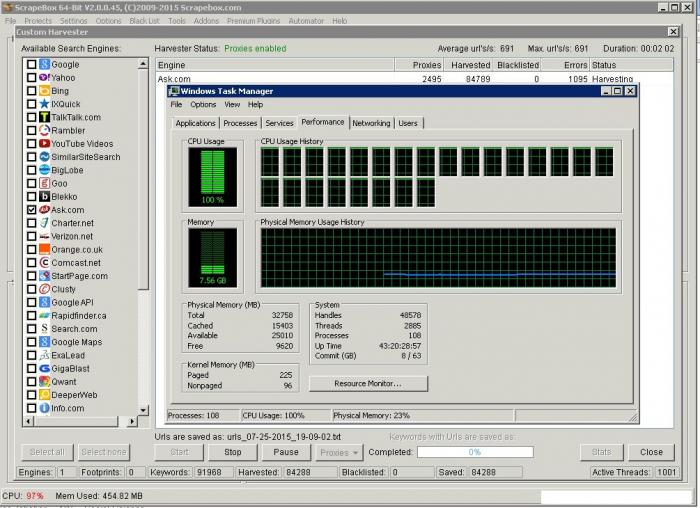
Task: Open the Users tab
Action: [408, 123]
